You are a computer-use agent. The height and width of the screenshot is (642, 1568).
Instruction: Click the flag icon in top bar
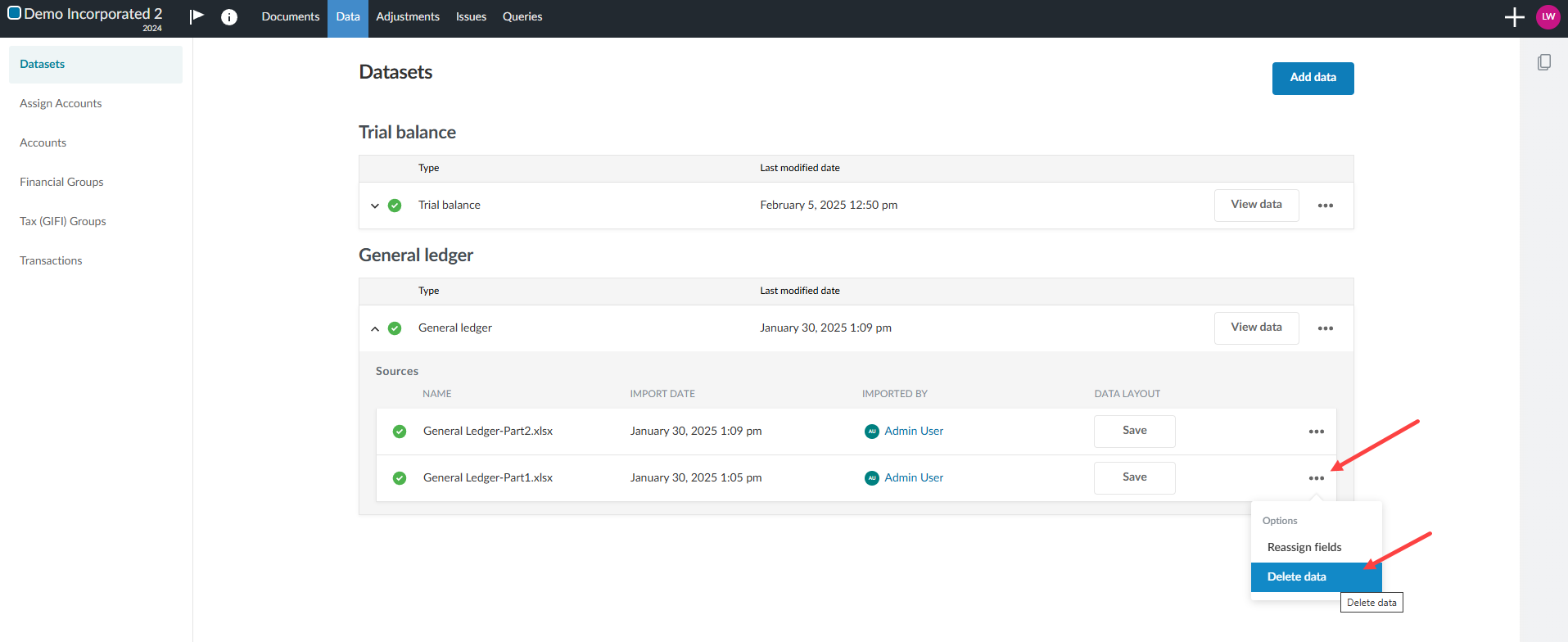(197, 17)
